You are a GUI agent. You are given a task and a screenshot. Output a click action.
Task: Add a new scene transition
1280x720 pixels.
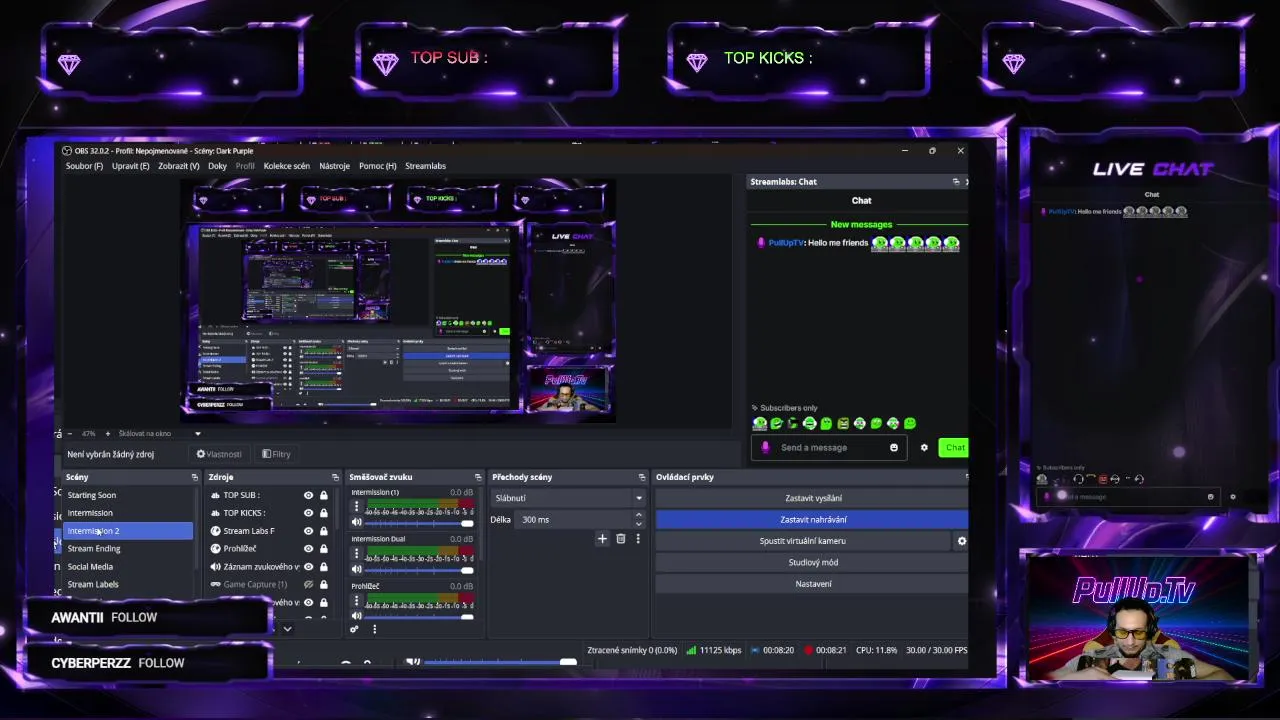click(602, 539)
